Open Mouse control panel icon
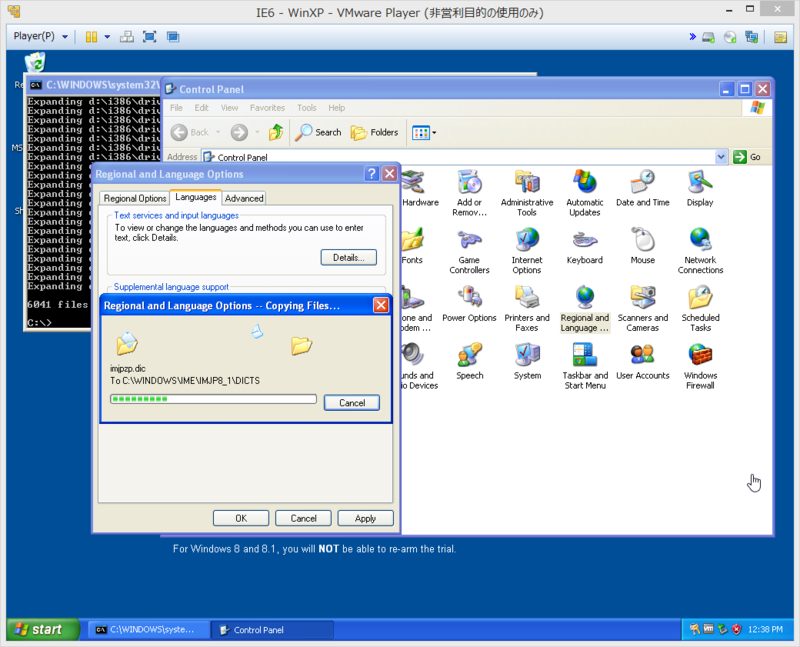This screenshot has height=647, width=800. pos(642,246)
